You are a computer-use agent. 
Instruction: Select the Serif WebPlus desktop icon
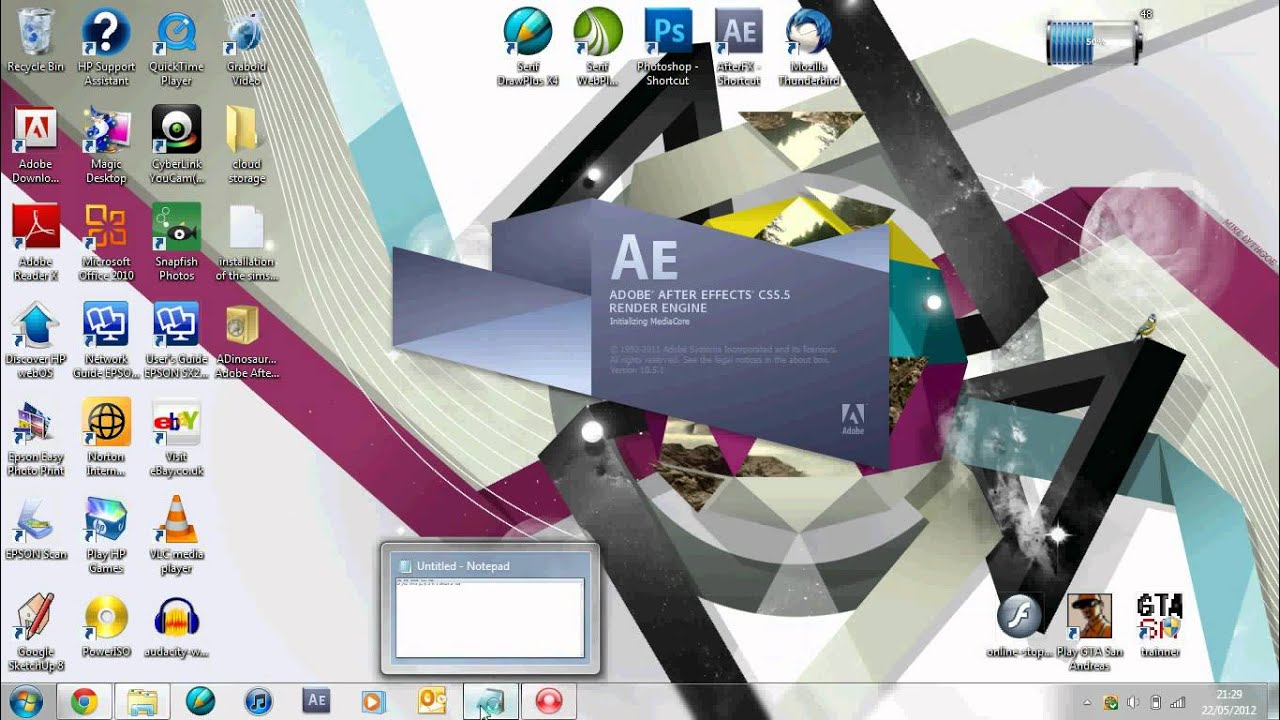[597, 47]
